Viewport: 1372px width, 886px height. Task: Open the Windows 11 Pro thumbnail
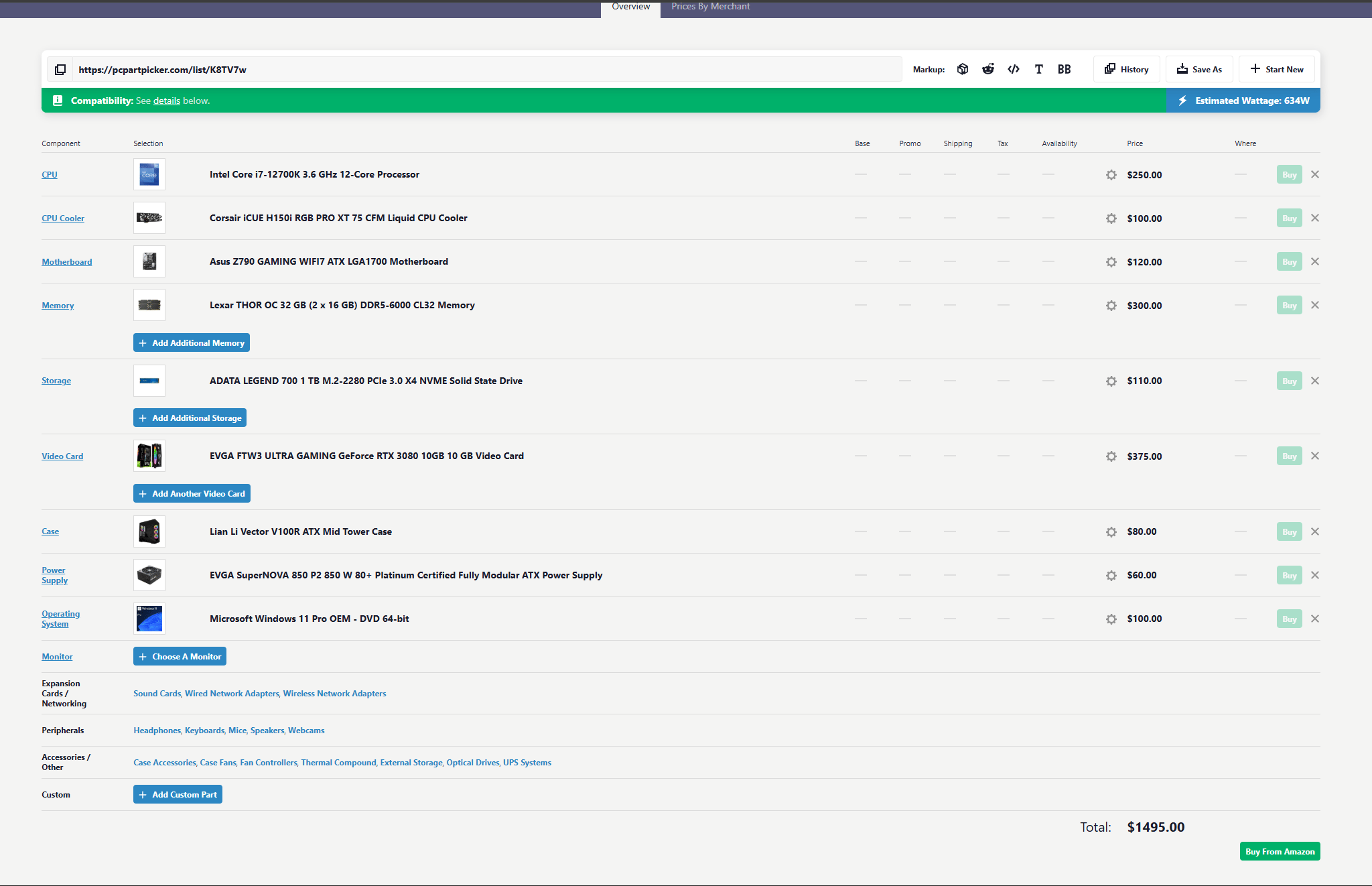(149, 619)
